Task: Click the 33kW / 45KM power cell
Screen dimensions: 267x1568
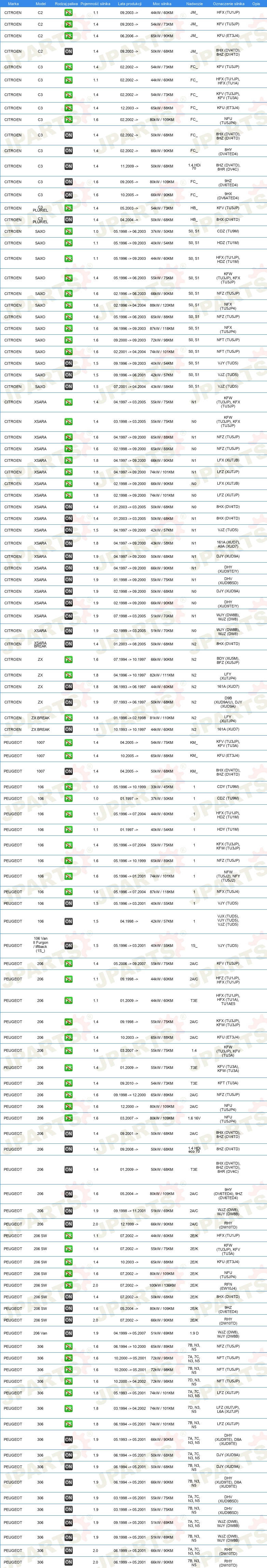Action: pyautogui.click(x=162, y=787)
